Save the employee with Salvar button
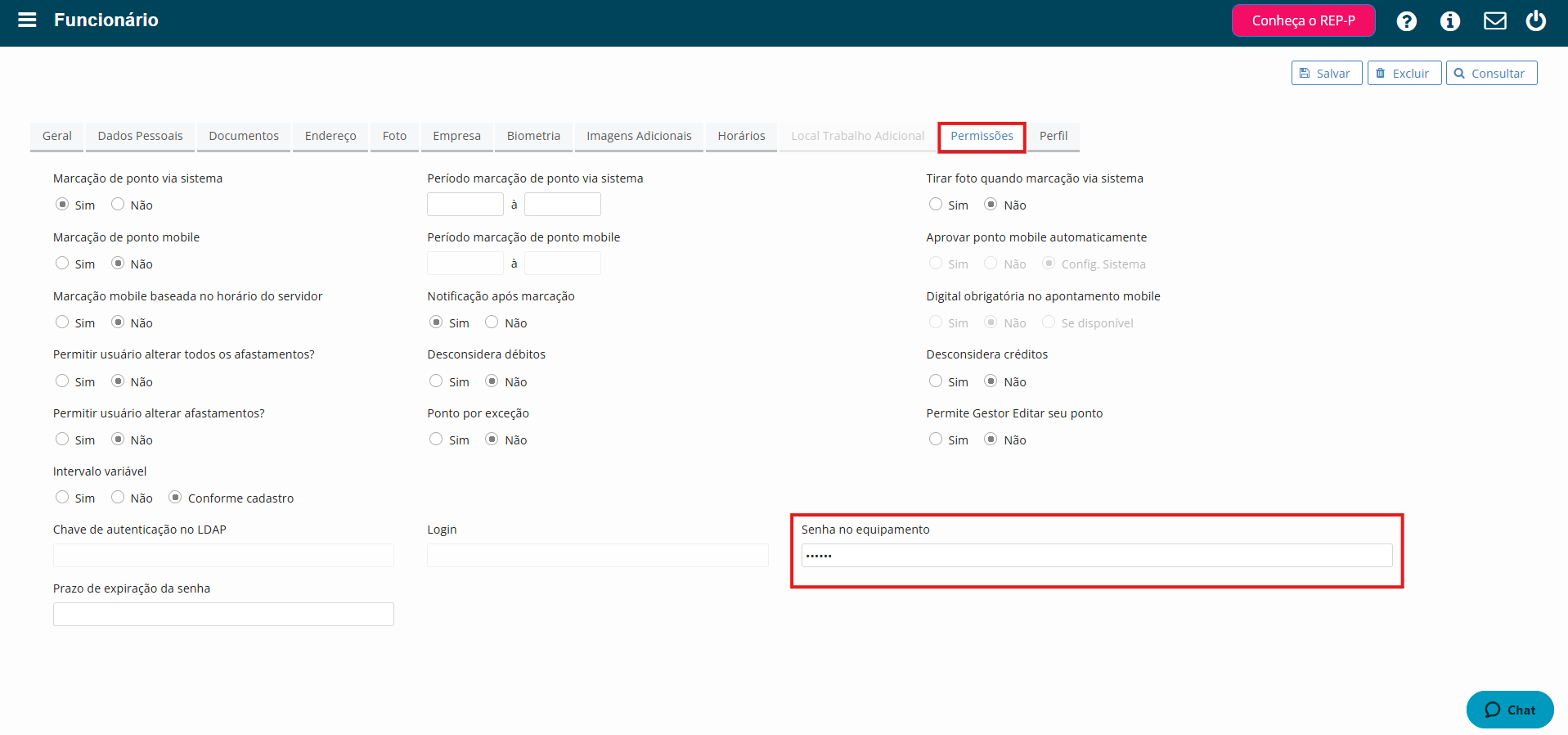Screen dimensions: 1568x735 pos(1326,73)
